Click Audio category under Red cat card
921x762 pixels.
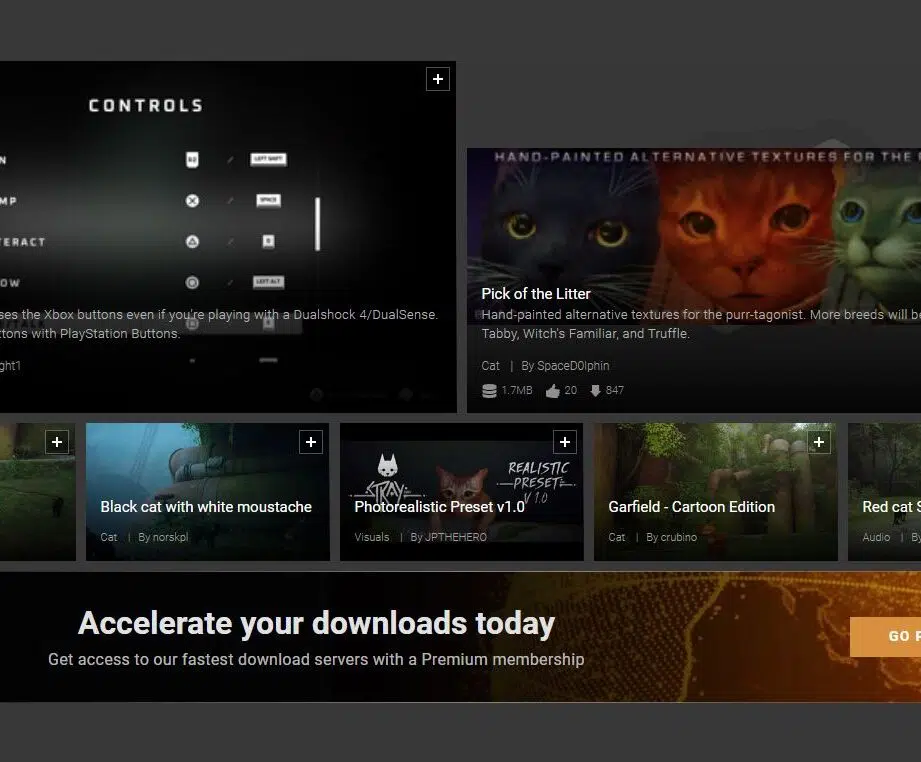(876, 537)
